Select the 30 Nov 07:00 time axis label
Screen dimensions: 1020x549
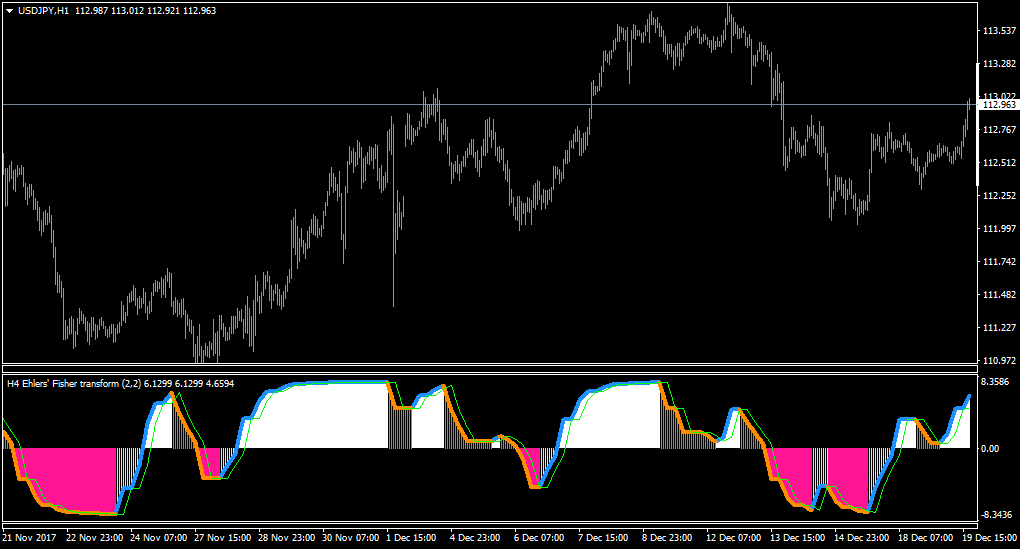pyautogui.click(x=351, y=538)
